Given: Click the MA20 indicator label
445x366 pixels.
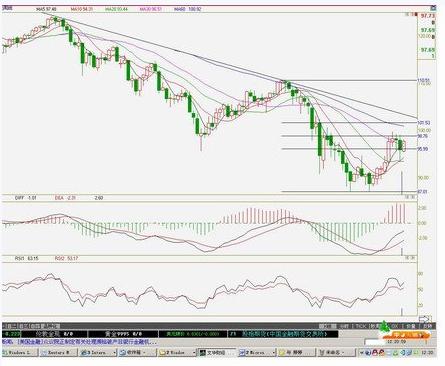Looking at the screenshot, I should point(116,9).
